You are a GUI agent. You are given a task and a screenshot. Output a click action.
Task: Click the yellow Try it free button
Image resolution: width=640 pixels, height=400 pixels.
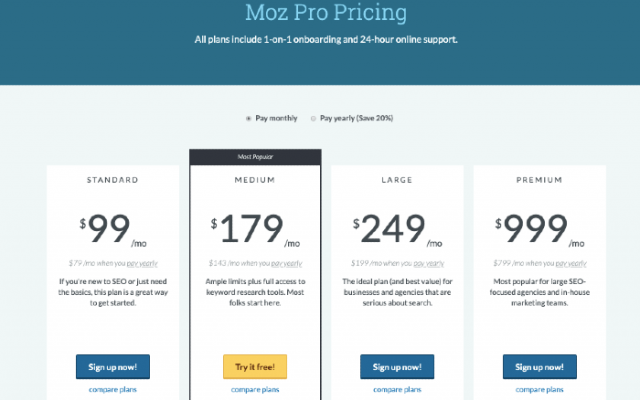[255, 367]
